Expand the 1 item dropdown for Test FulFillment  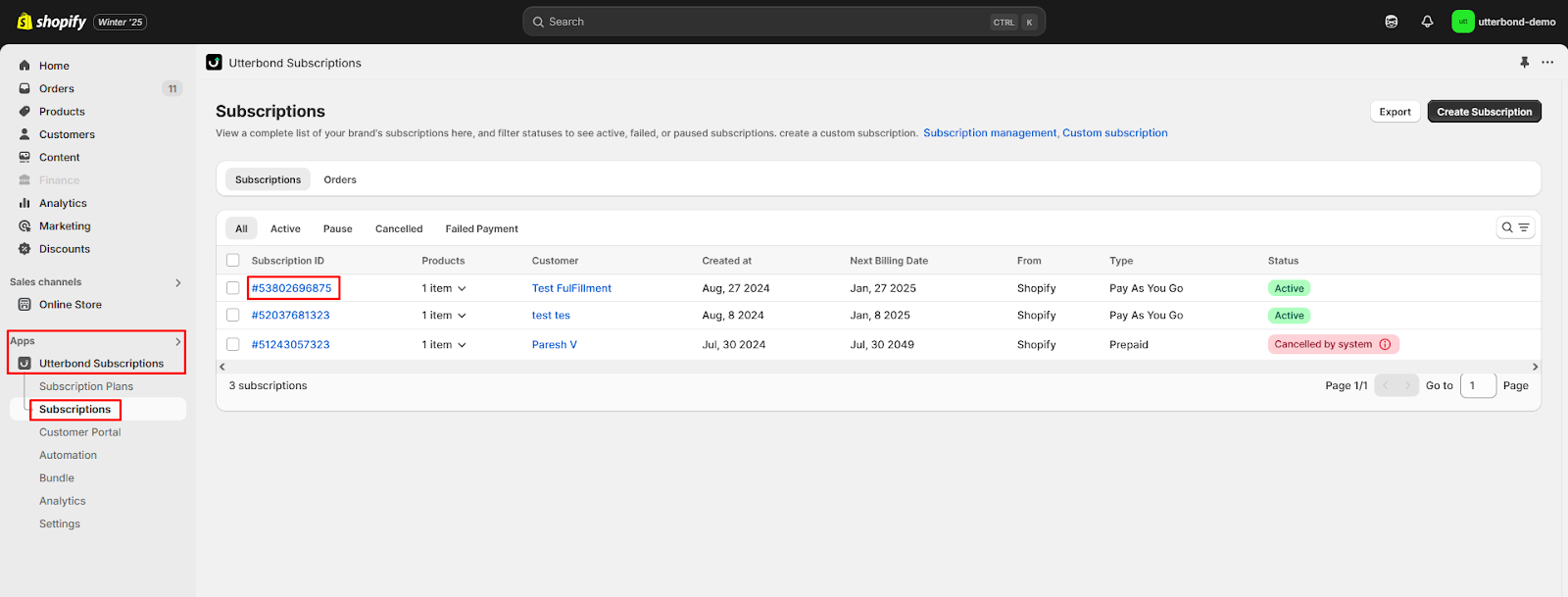click(444, 288)
